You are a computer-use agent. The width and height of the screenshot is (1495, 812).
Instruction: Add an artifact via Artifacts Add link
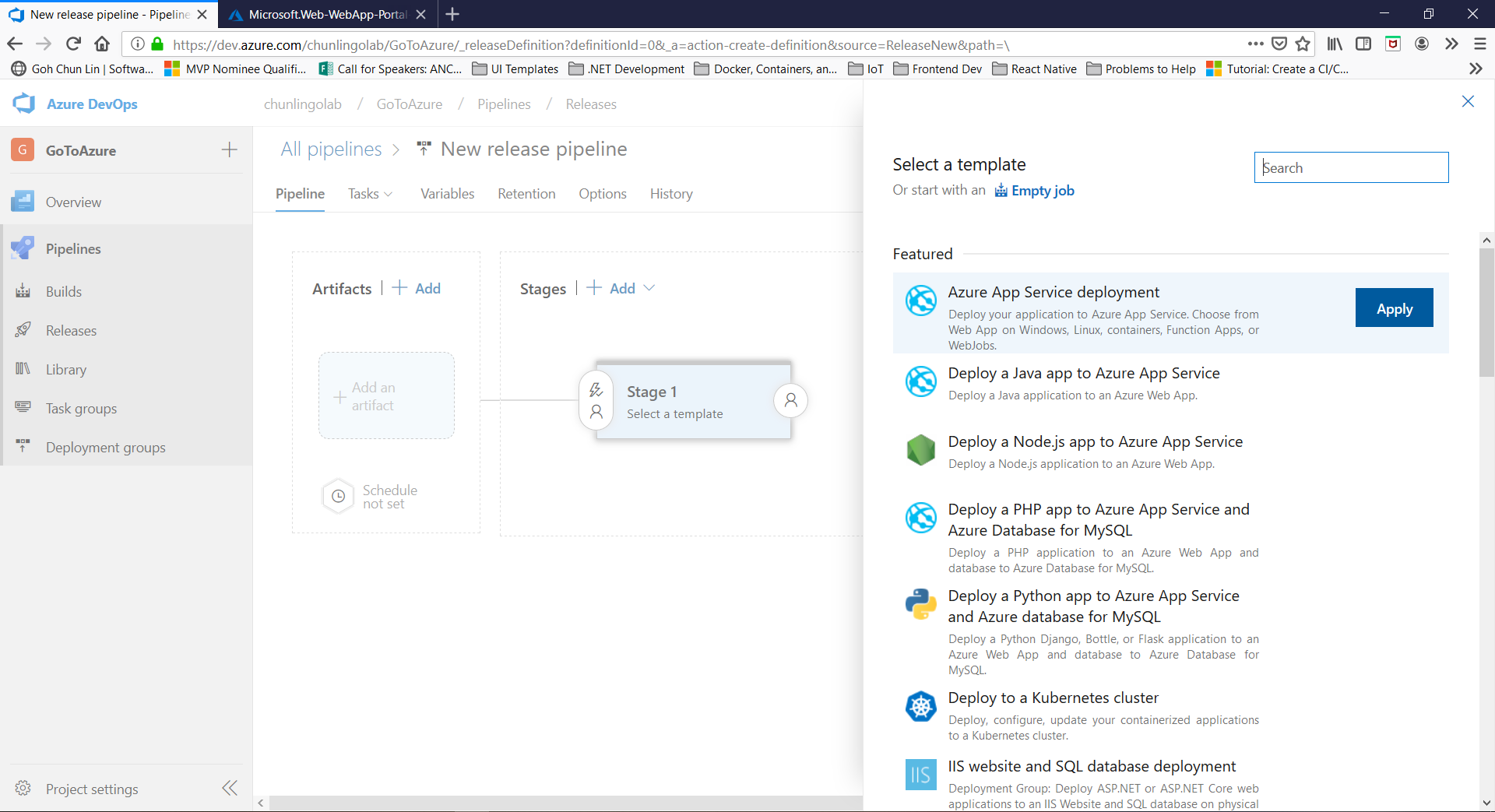[x=417, y=288]
